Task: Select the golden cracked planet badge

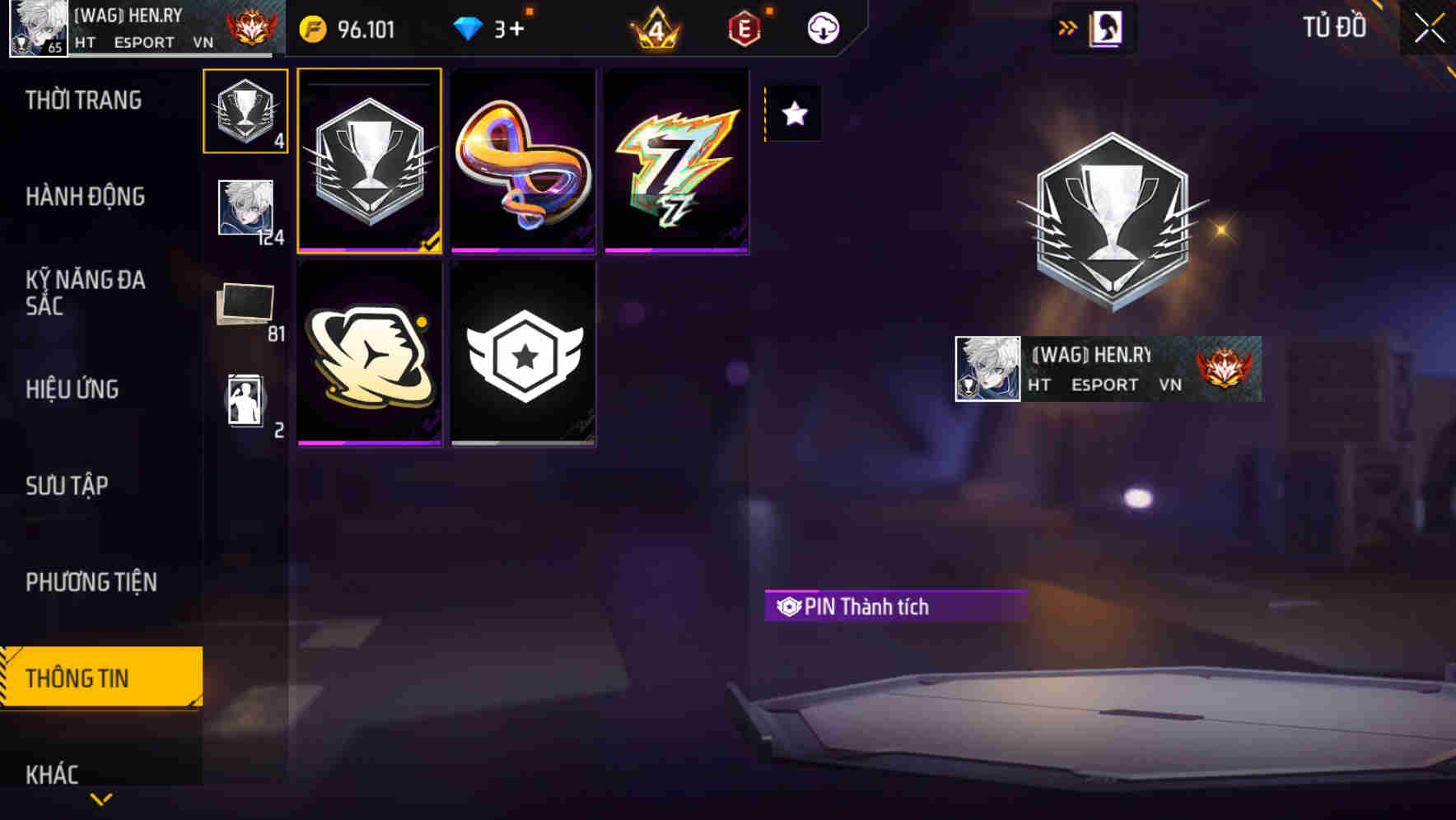Action: coord(369,354)
